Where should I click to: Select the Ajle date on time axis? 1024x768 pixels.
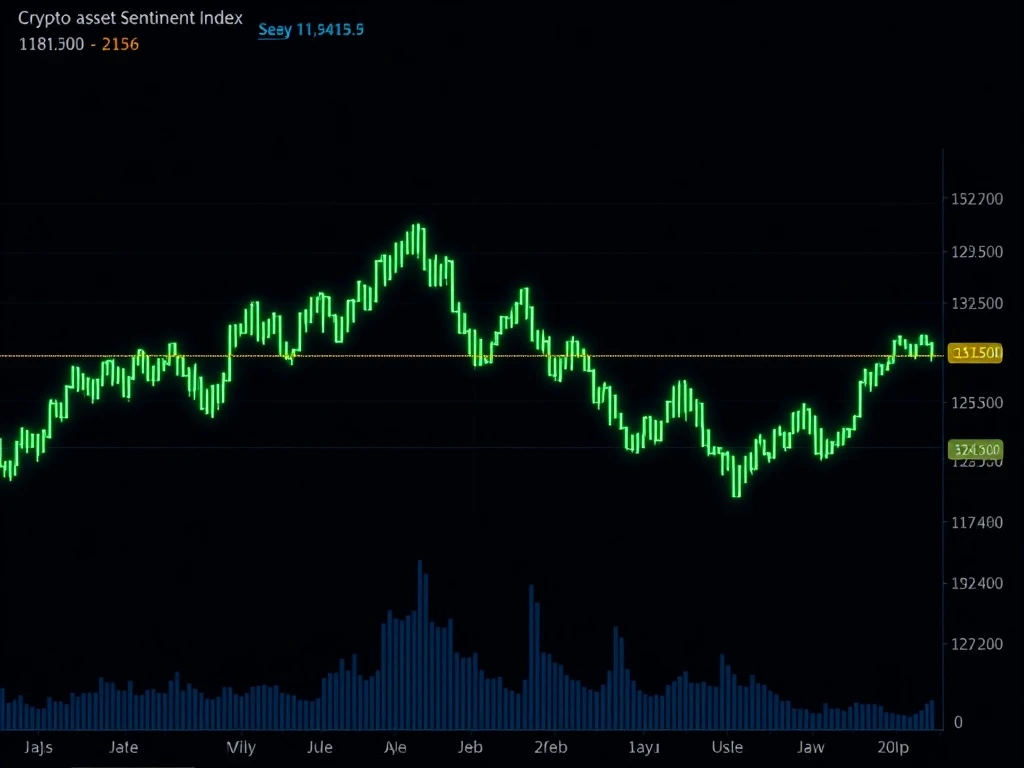pyautogui.click(x=395, y=747)
